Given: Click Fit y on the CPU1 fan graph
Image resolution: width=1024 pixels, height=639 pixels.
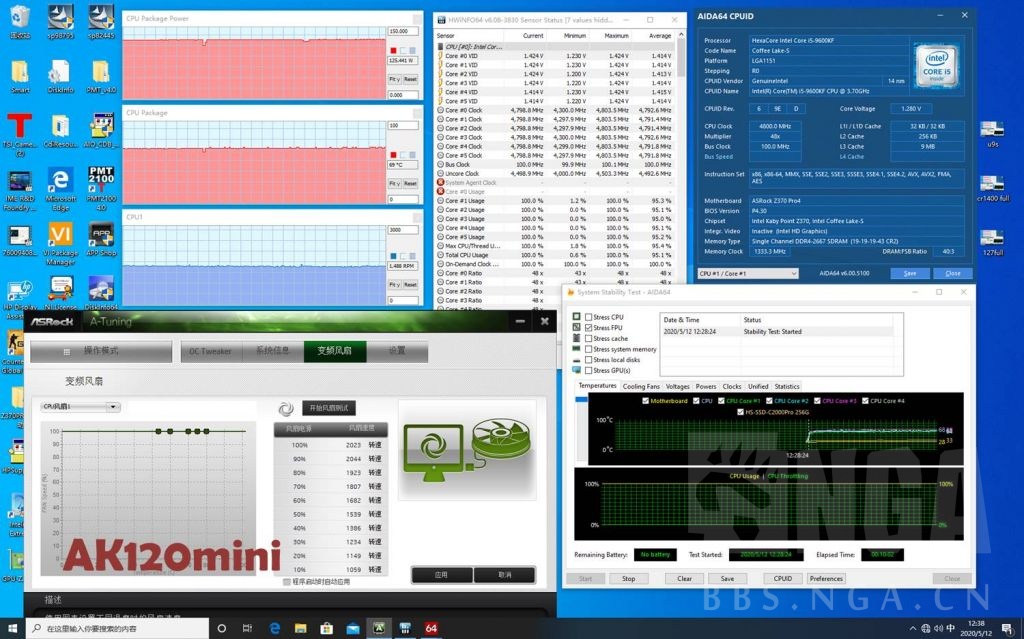Looking at the screenshot, I should (394, 285).
